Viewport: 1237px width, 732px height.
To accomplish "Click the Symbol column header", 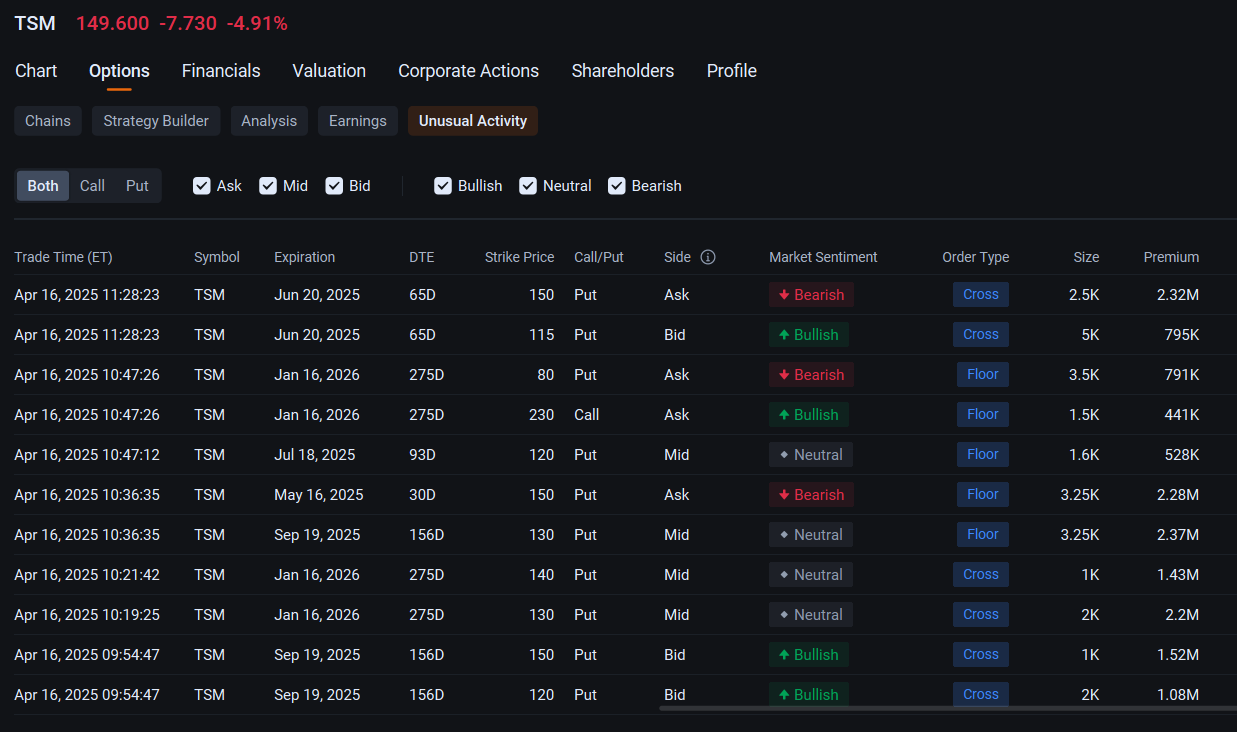I will (217, 257).
